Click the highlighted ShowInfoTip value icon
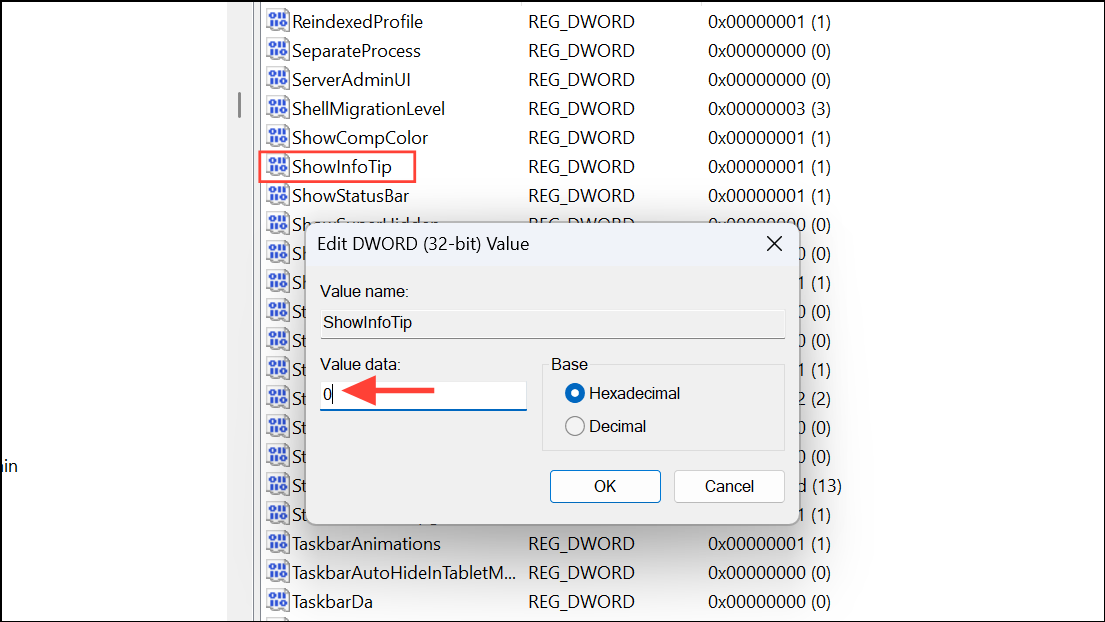 tap(277, 166)
